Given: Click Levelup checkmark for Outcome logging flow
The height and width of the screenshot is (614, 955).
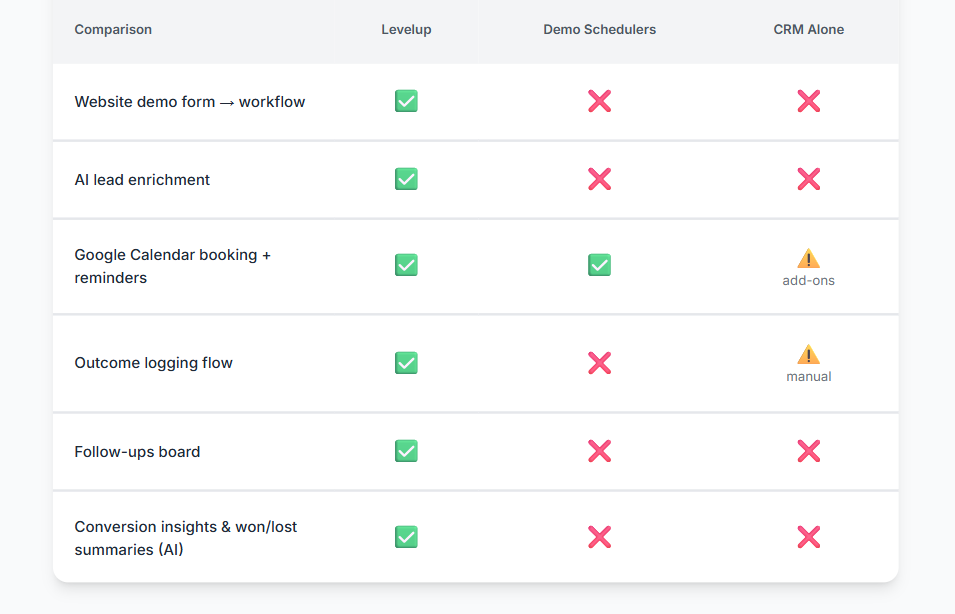Looking at the screenshot, I should pos(406,363).
